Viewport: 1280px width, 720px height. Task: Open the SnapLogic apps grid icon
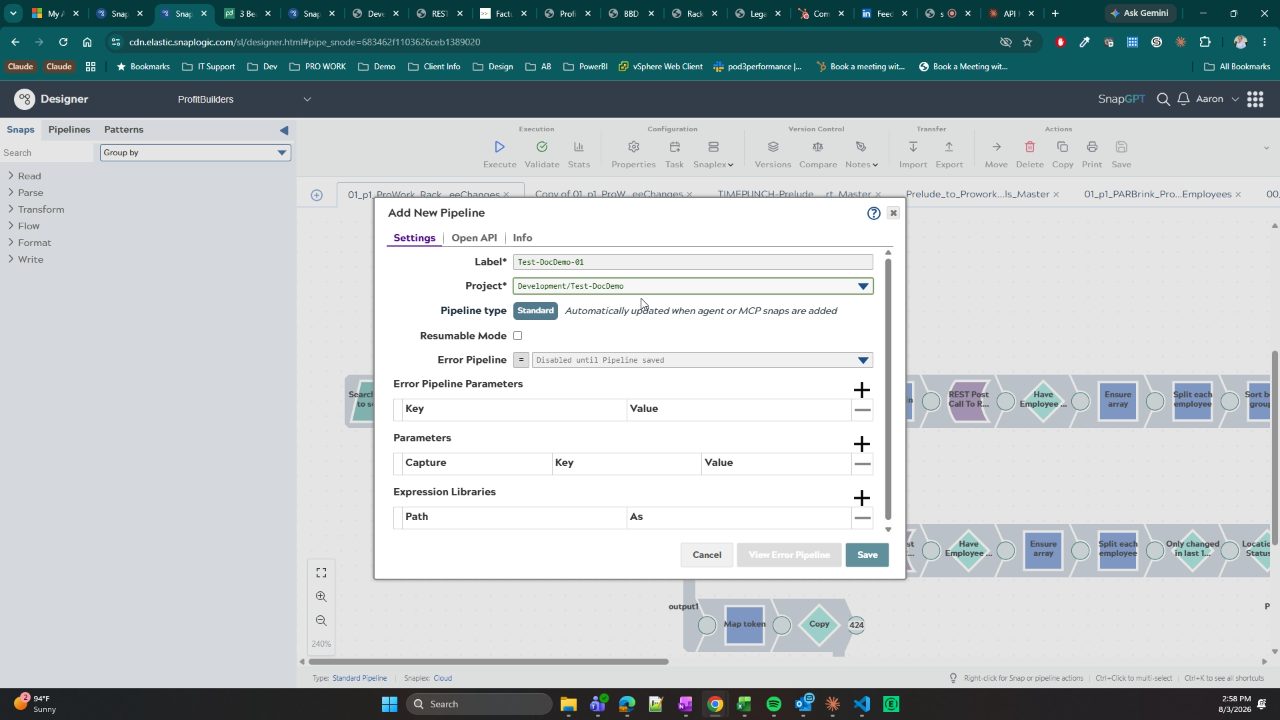click(1255, 99)
